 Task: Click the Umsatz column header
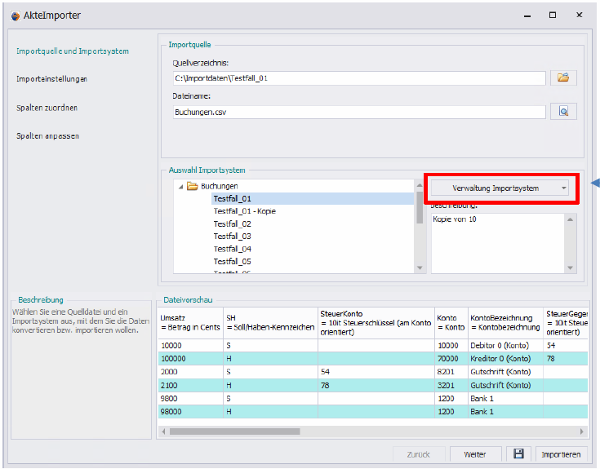(190, 323)
